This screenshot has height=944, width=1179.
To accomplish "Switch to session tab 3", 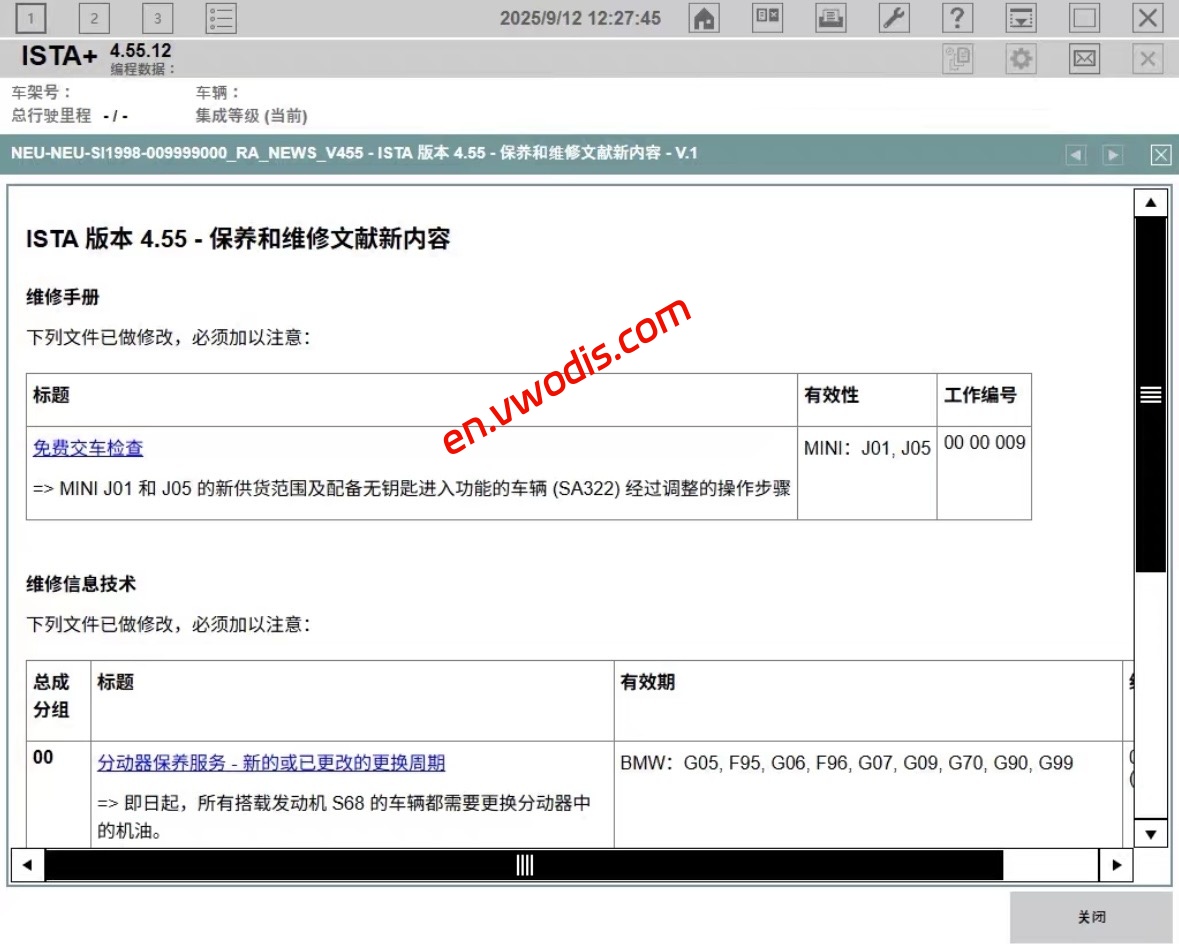I will (x=157, y=18).
